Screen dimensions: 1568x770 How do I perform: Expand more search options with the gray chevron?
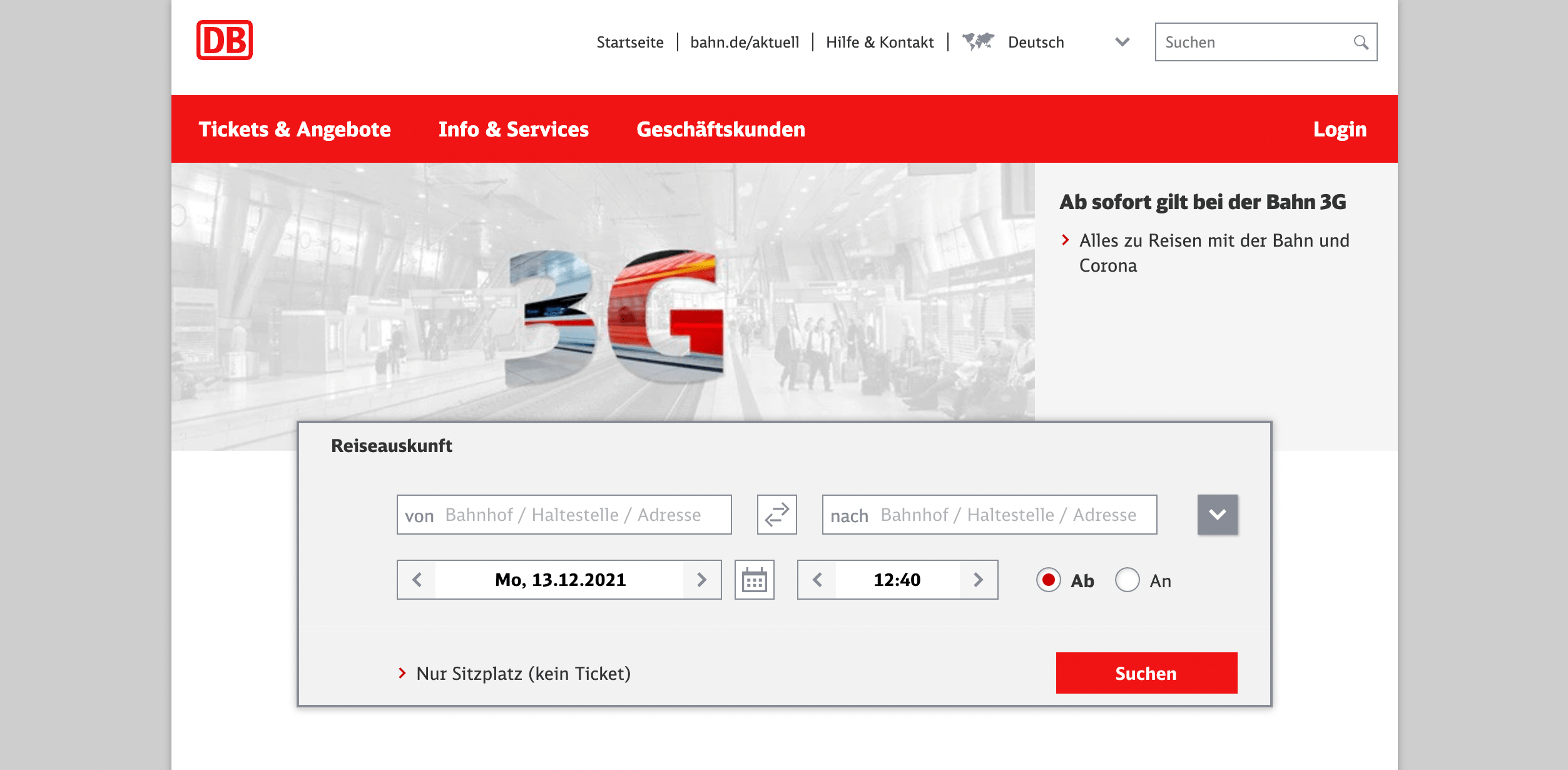[1217, 515]
